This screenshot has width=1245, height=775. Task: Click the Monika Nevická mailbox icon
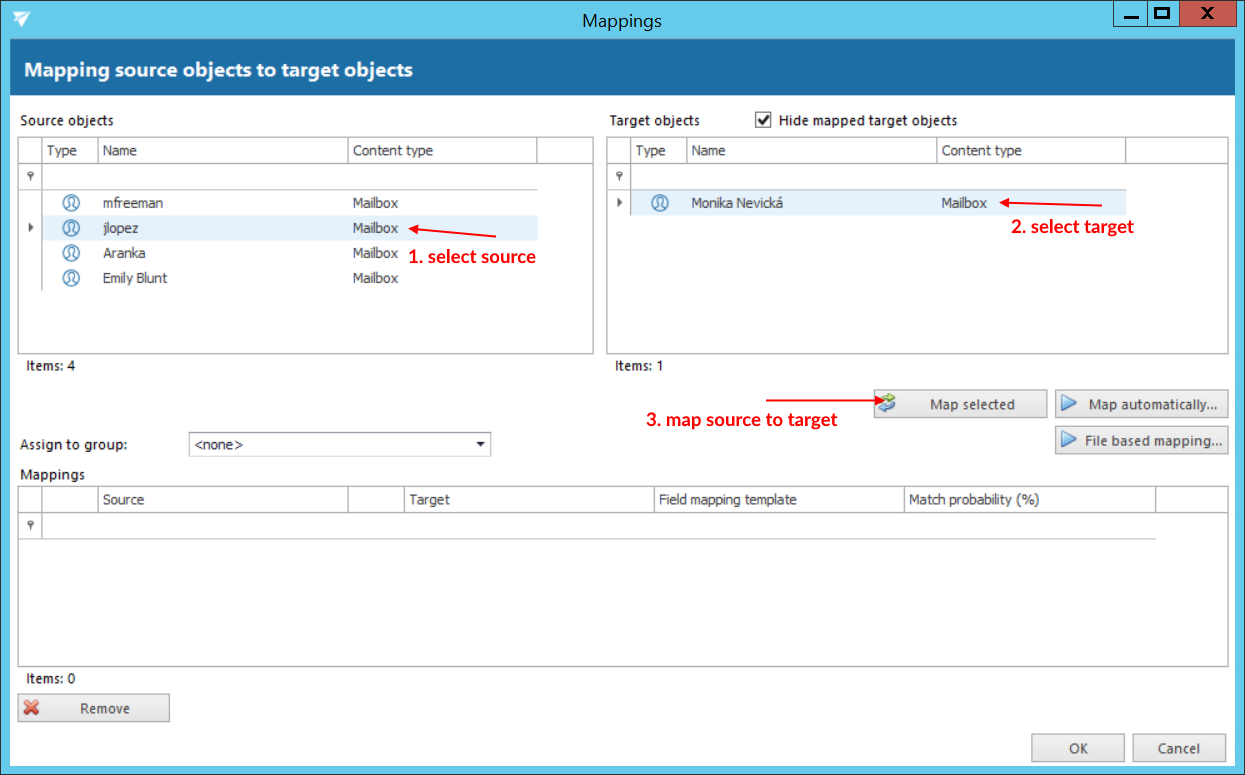(660, 203)
